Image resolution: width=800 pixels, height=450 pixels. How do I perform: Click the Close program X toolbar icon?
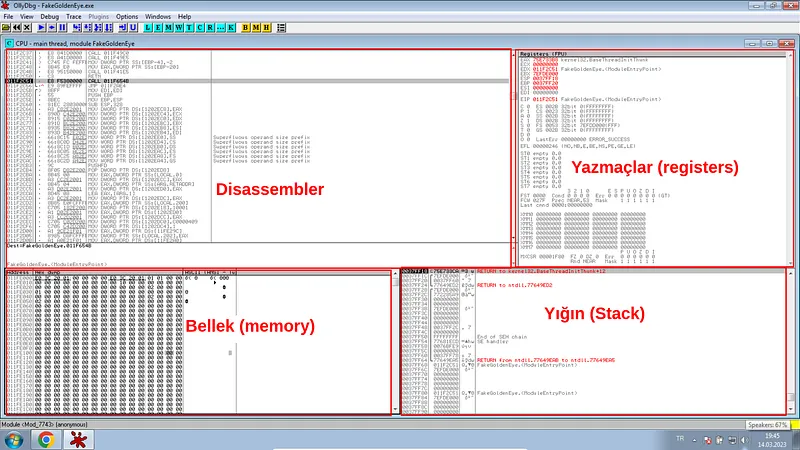tap(27, 28)
